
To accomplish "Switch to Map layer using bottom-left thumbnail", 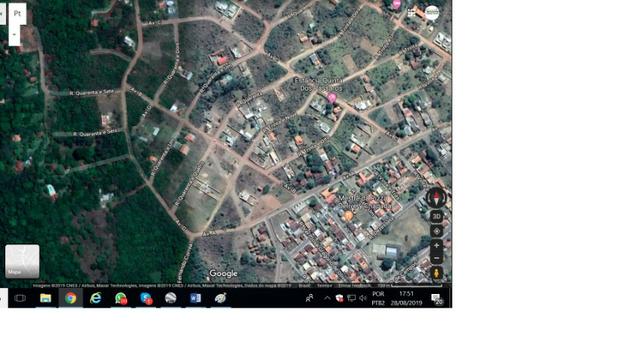I will coord(22,261).
